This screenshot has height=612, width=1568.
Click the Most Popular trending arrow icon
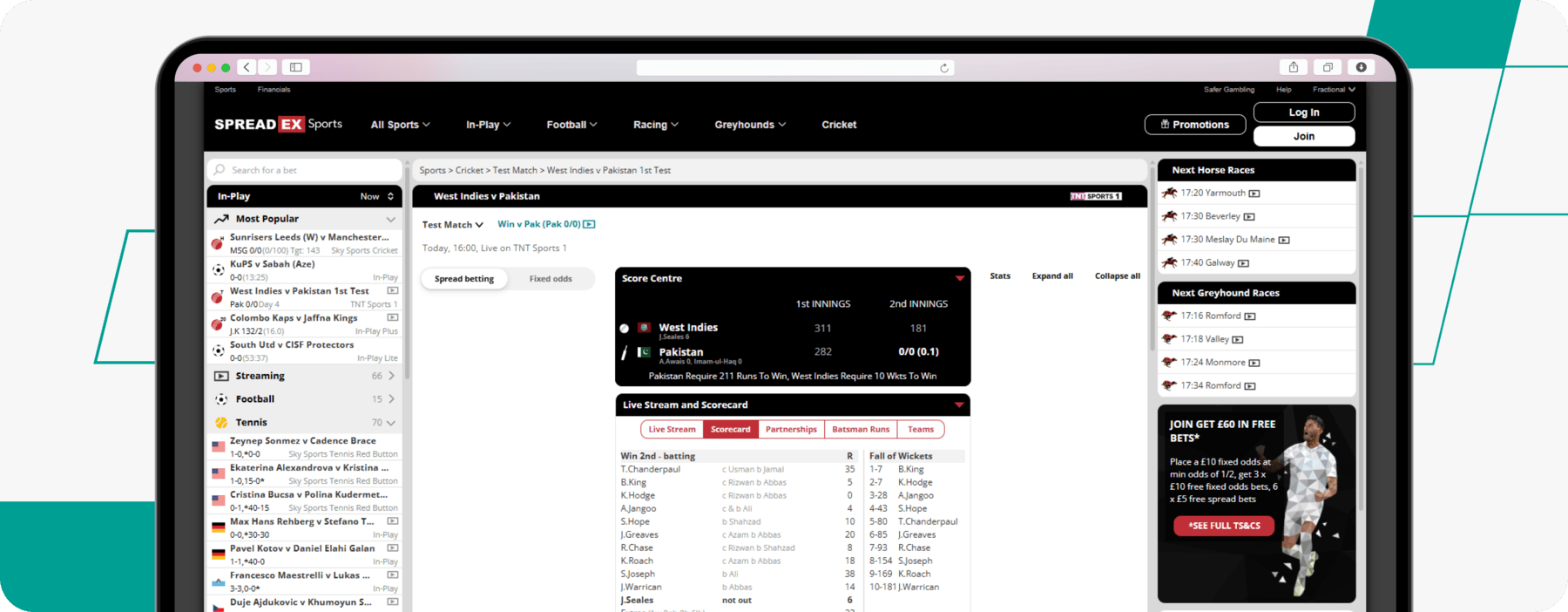(x=221, y=219)
